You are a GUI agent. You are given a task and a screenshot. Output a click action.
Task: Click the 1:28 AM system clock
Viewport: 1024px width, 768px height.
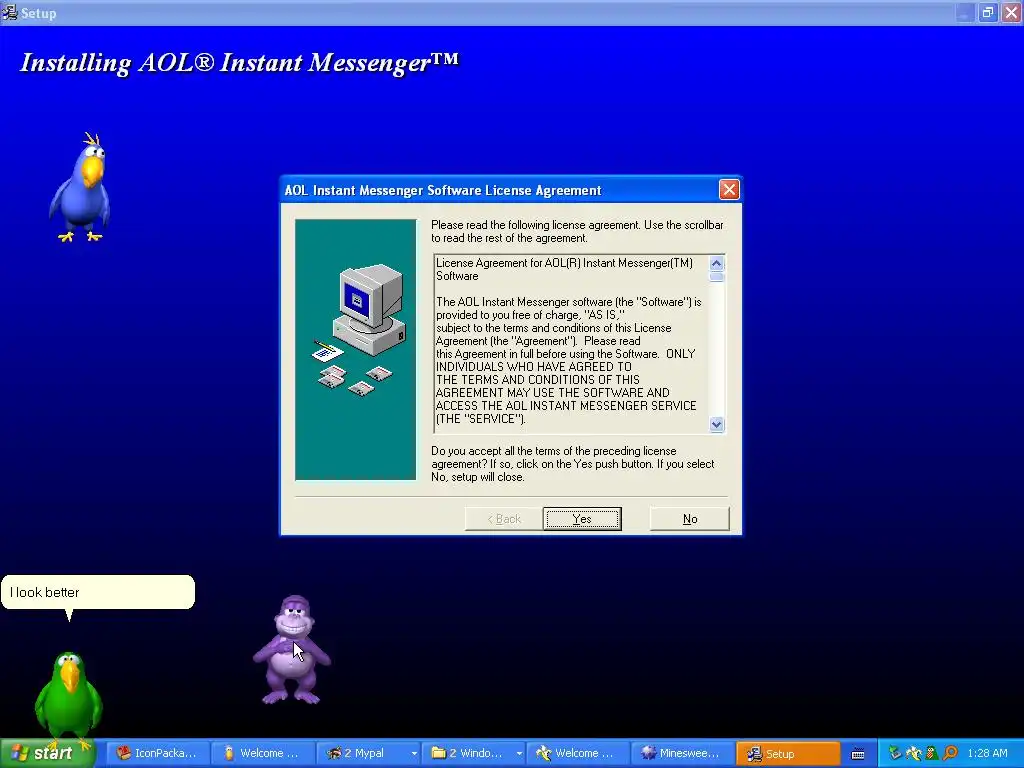tap(987, 753)
